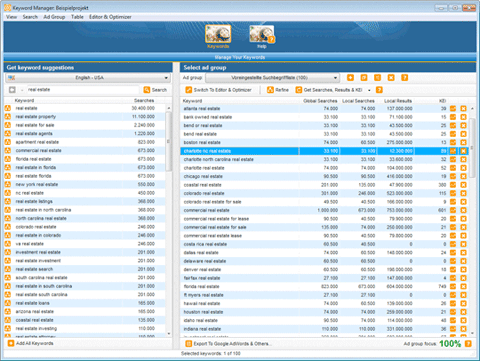Remove 'dallas real estate' row
480x361 pixels.
(x=463, y=253)
